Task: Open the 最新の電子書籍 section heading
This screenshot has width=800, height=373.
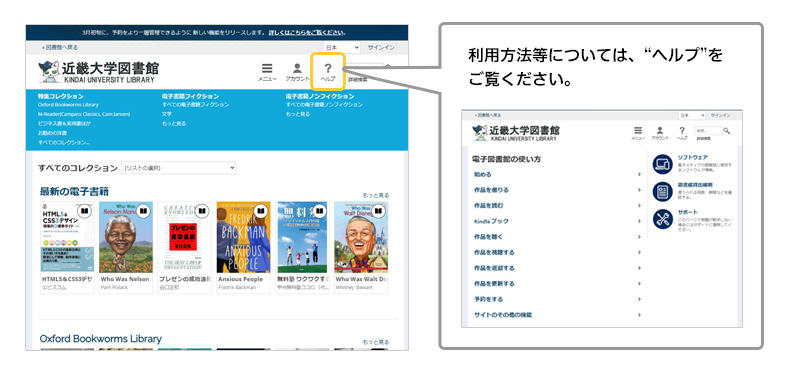Action: [x=74, y=191]
